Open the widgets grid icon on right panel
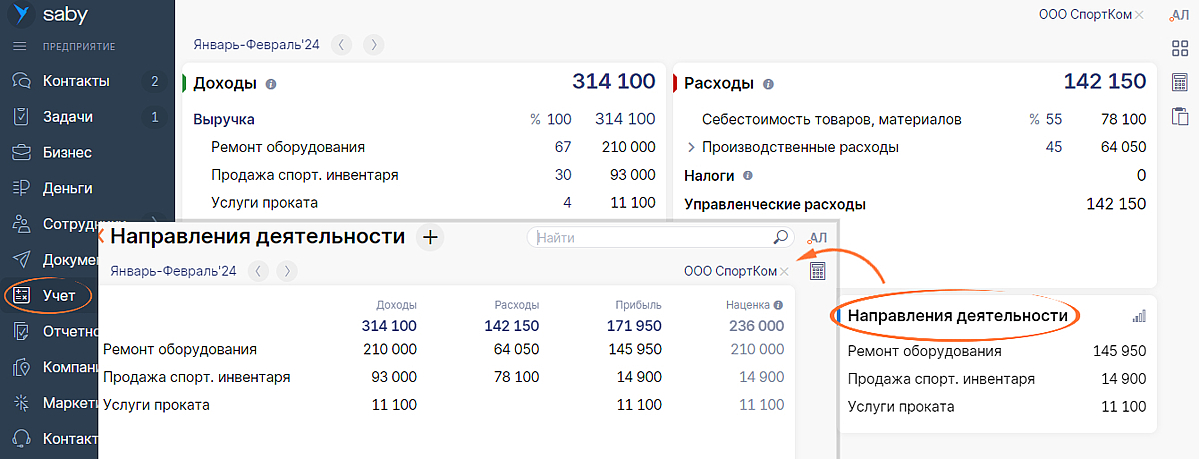Image resolution: width=1199 pixels, height=459 pixels. pos(1179,49)
